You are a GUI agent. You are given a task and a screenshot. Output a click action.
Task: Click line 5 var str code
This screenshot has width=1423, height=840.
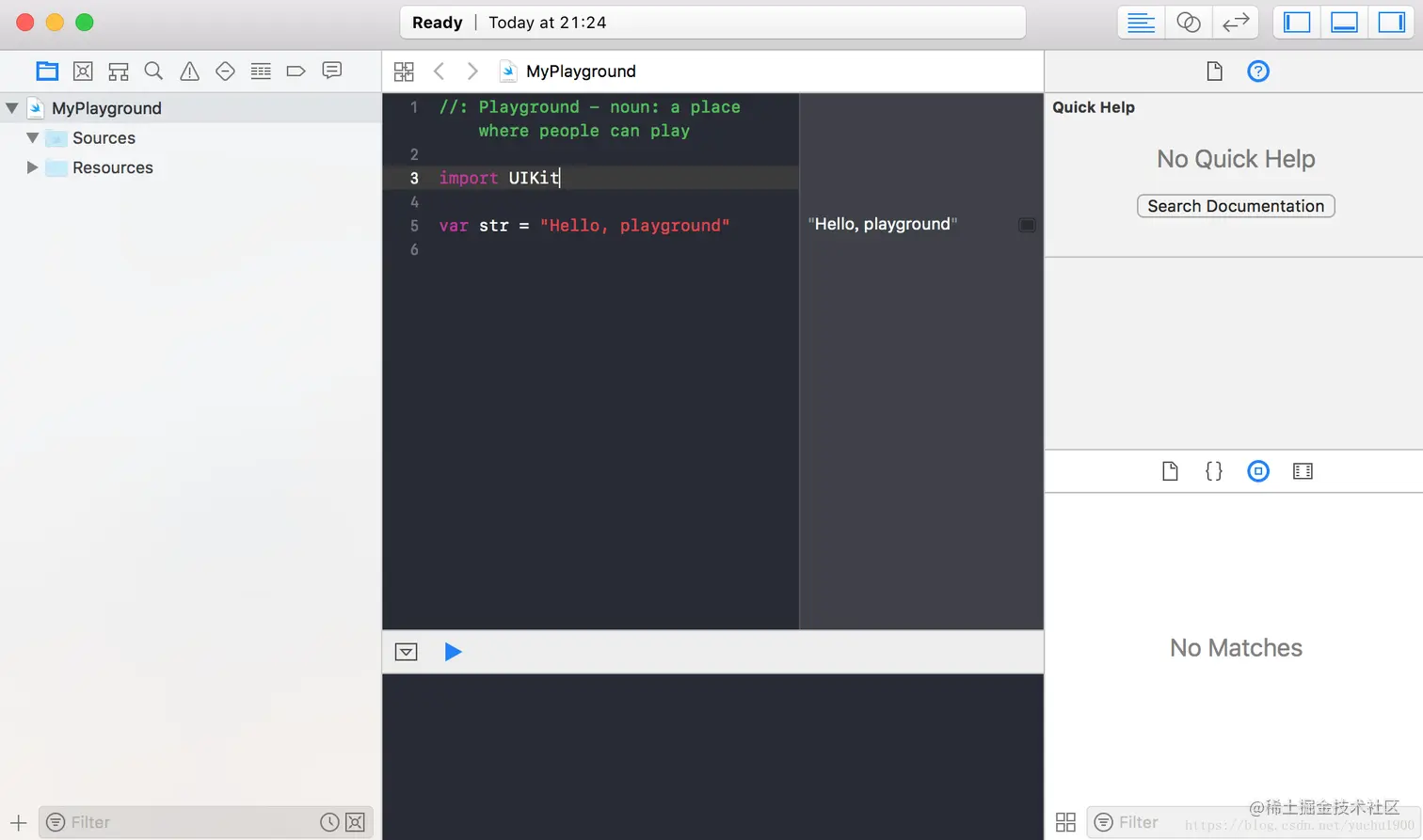[584, 226]
